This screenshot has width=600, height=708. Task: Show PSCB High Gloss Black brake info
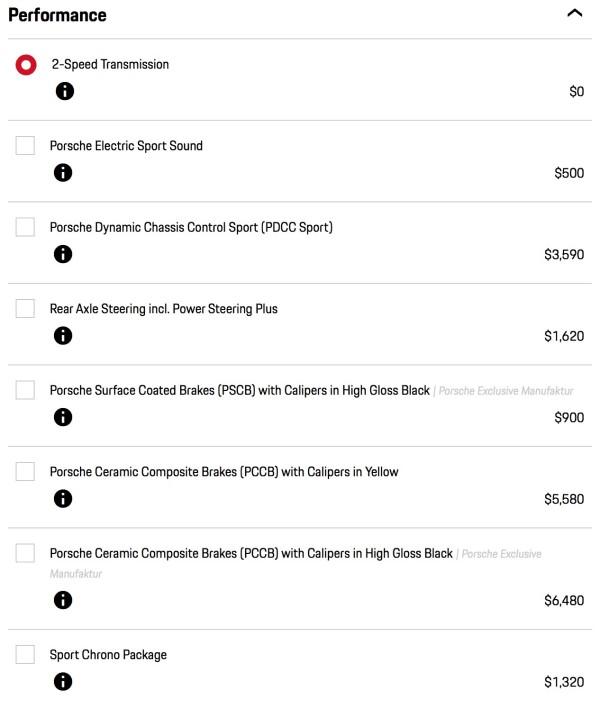click(x=63, y=417)
